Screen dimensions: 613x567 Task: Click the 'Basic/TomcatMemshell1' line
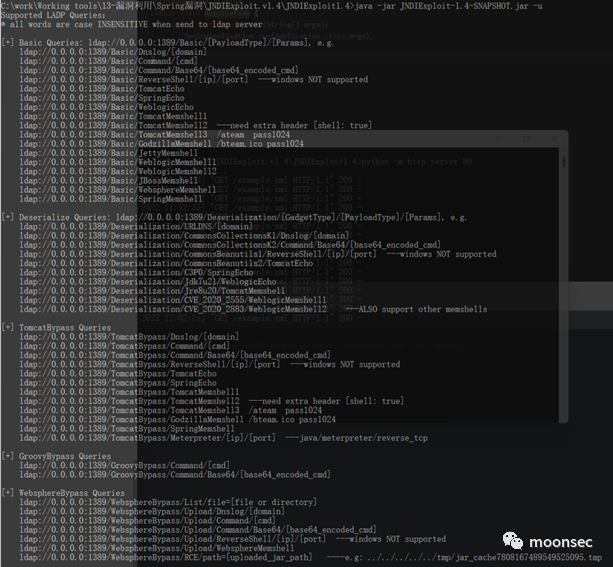[113, 116]
